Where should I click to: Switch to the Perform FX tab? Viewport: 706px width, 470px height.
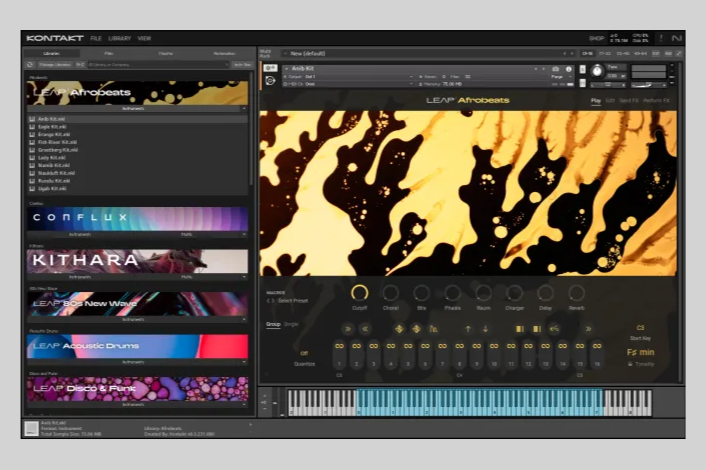point(656,100)
